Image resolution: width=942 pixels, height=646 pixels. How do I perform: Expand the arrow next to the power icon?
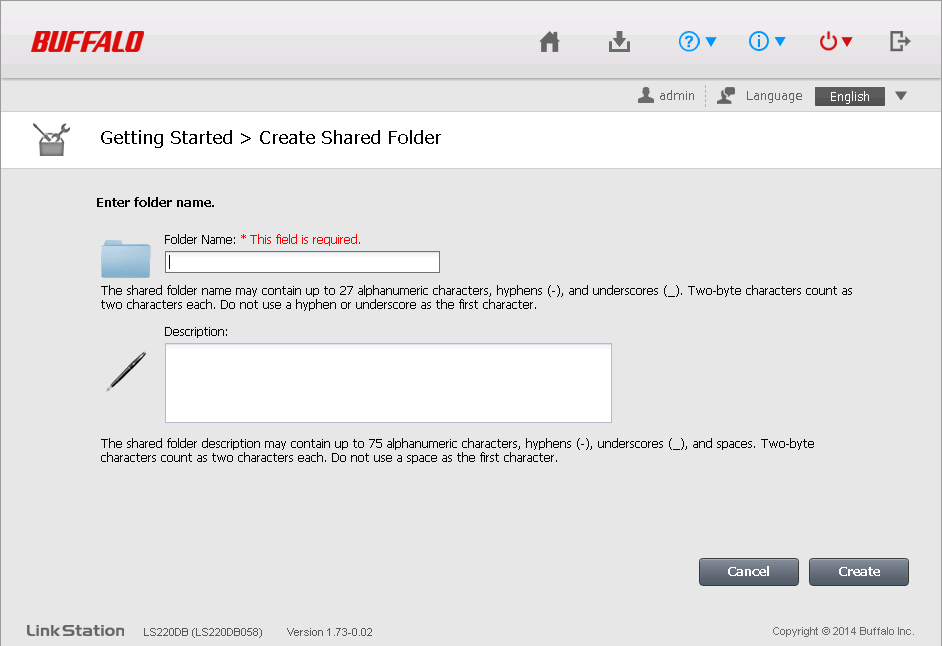847,42
